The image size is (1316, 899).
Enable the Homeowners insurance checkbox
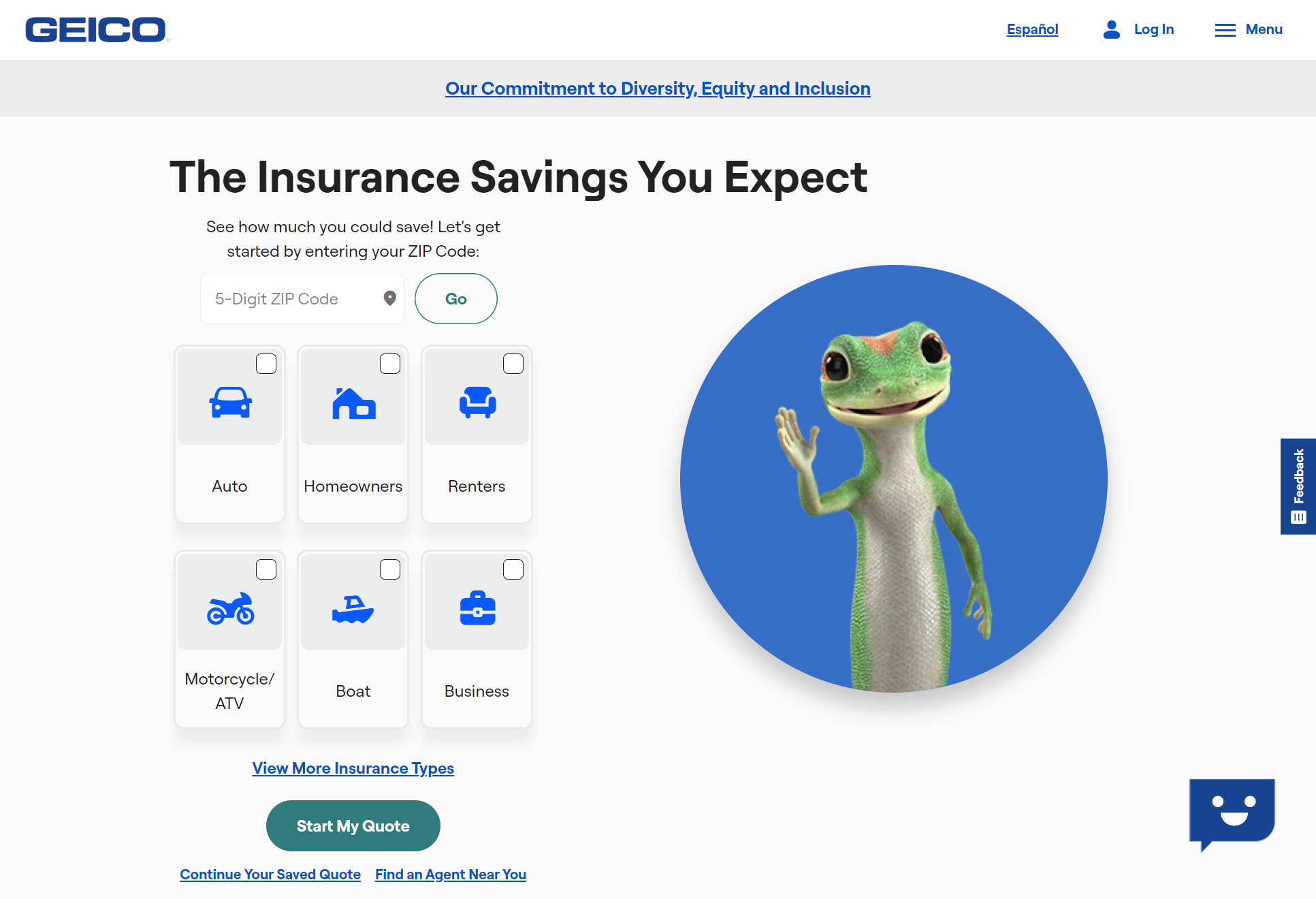pos(389,363)
